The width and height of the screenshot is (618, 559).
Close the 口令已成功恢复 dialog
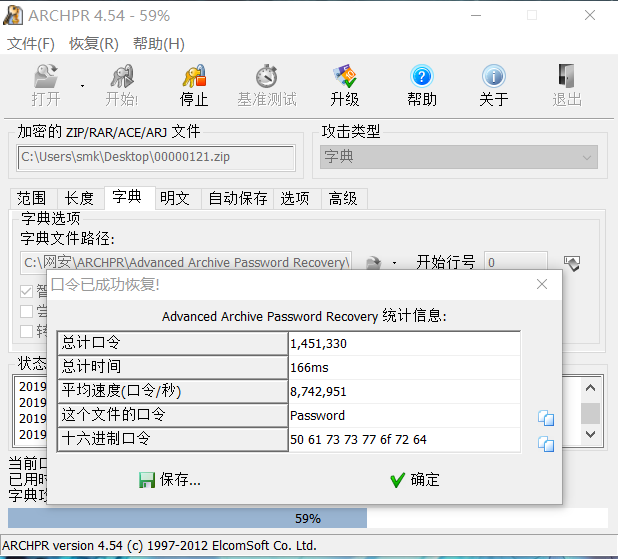pos(542,284)
